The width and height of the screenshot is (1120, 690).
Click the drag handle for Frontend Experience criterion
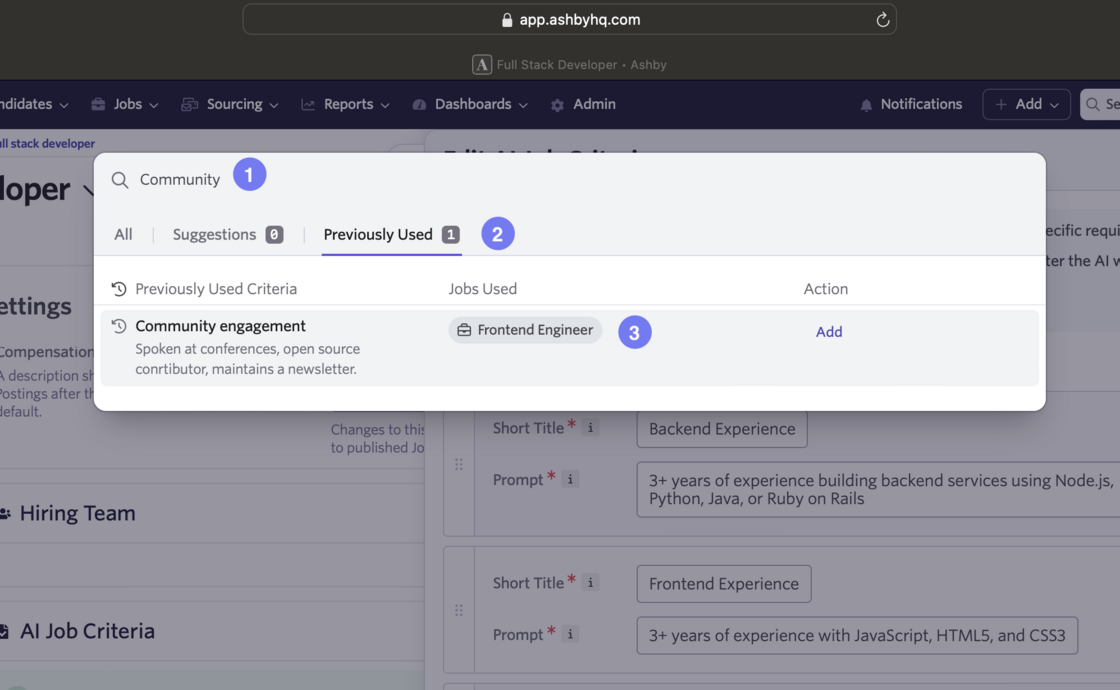tap(459, 610)
